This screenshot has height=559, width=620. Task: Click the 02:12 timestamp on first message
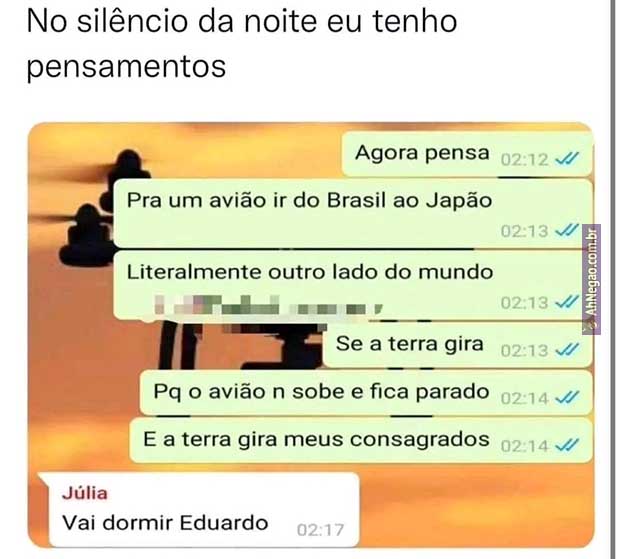point(524,160)
